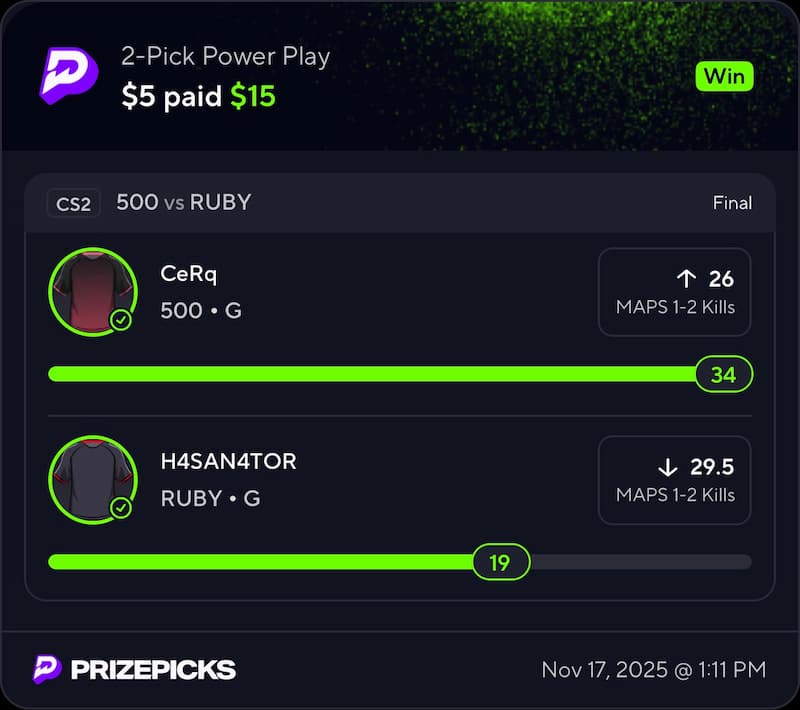Image resolution: width=800 pixels, height=710 pixels.
Task: Click the 500 vs RUBY match title
Action: [x=183, y=202]
